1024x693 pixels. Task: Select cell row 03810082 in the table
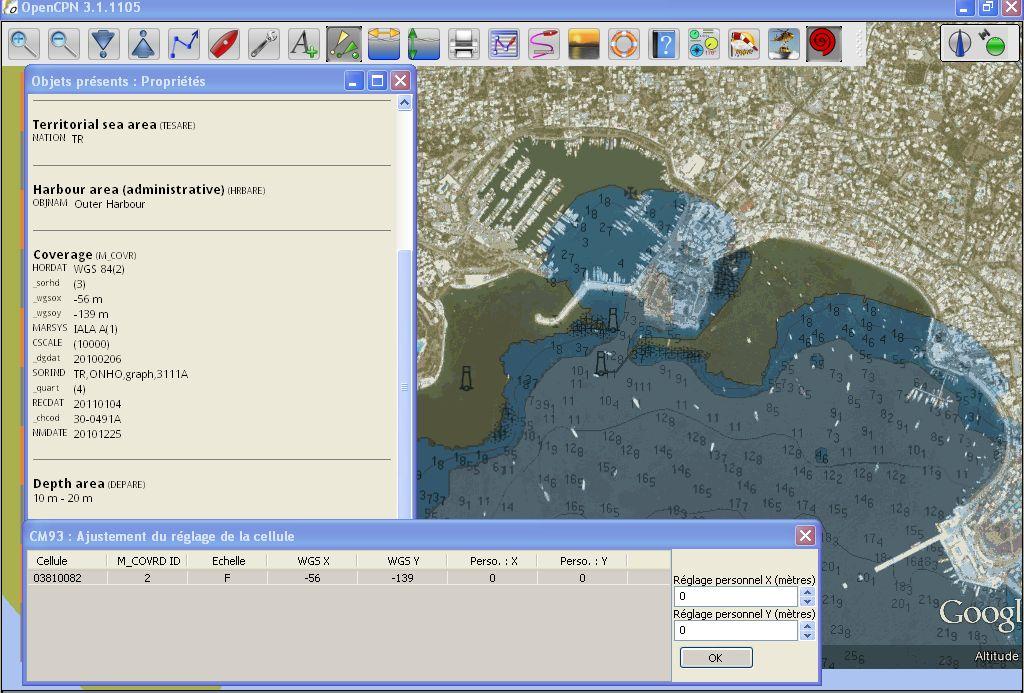(x=58, y=578)
